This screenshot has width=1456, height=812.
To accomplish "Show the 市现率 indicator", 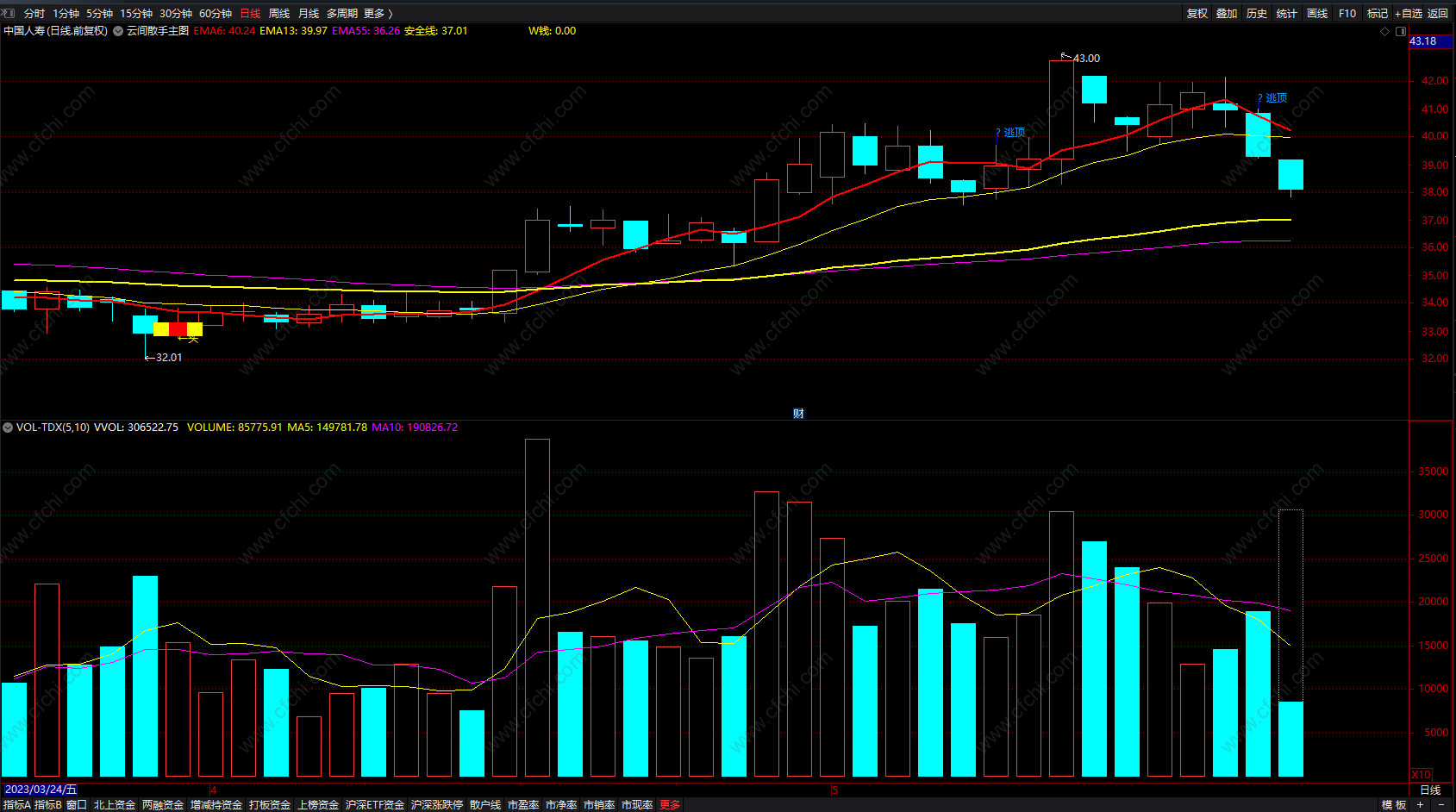I will click(637, 805).
